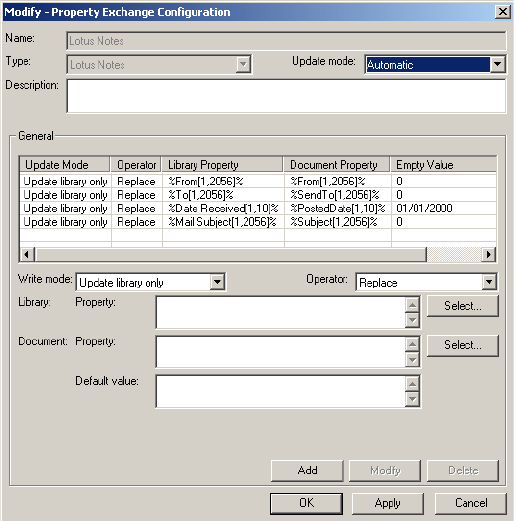The image size is (514, 521).
Task: Click the table's scroll right arrow
Action: click(x=489, y=254)
